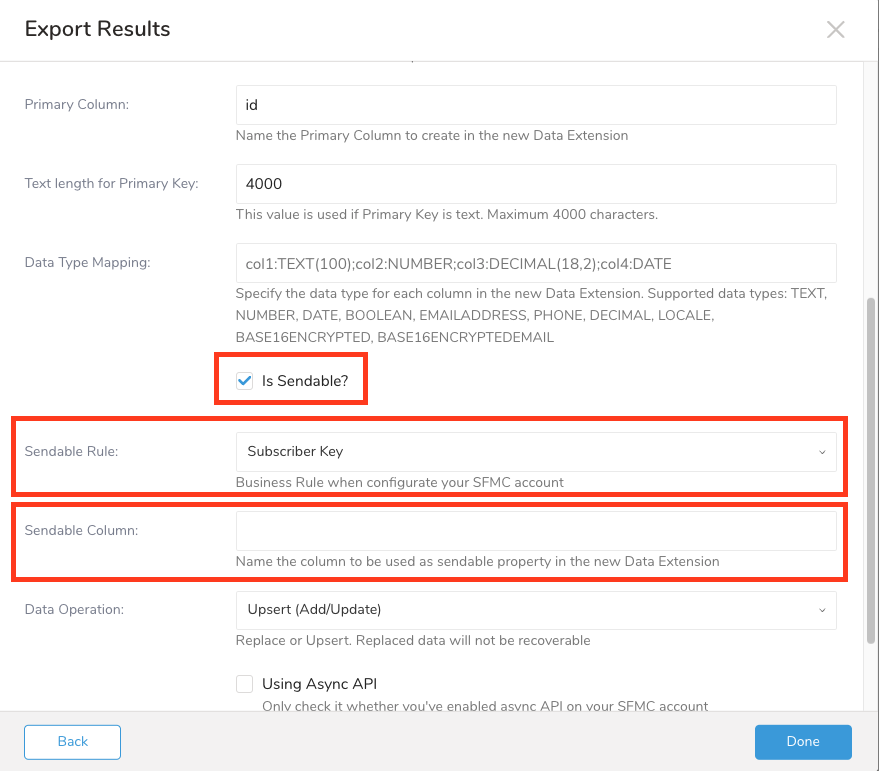Click the Data Operation chevron arrow
The image size is (879, 771).
822,610
